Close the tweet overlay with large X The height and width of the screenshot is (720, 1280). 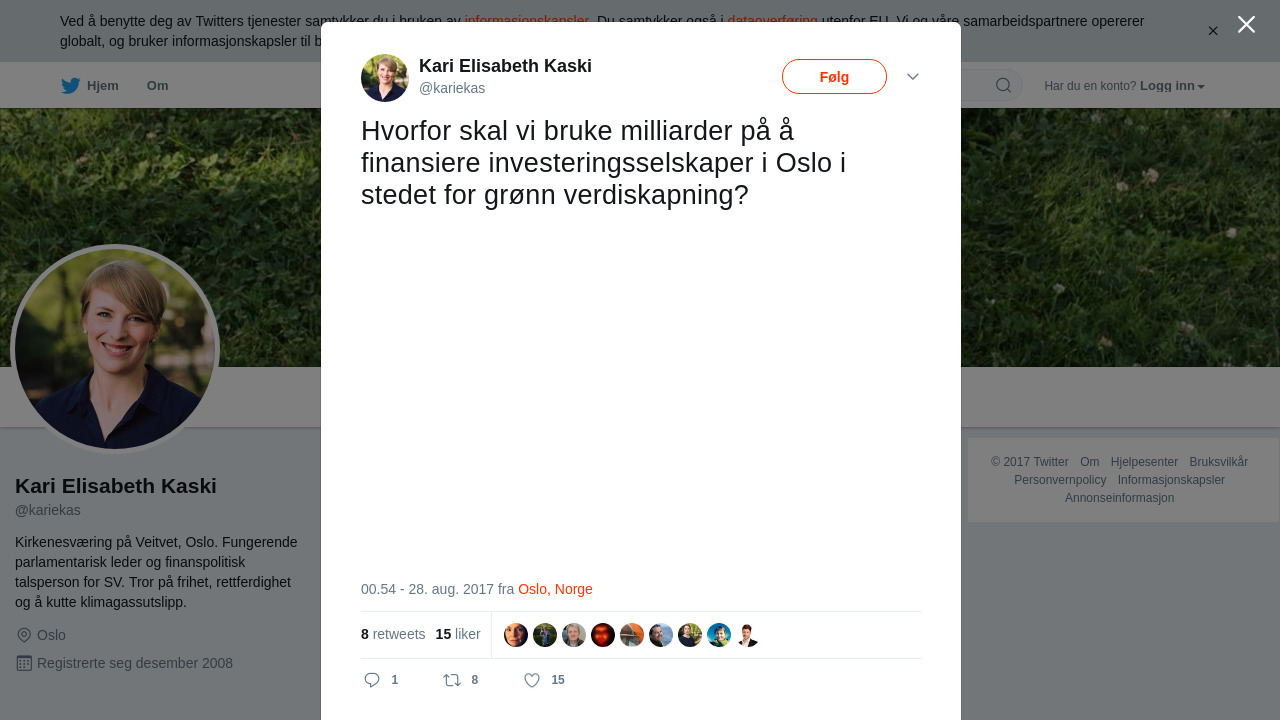pyautogui.click(x=1246, y=24)
